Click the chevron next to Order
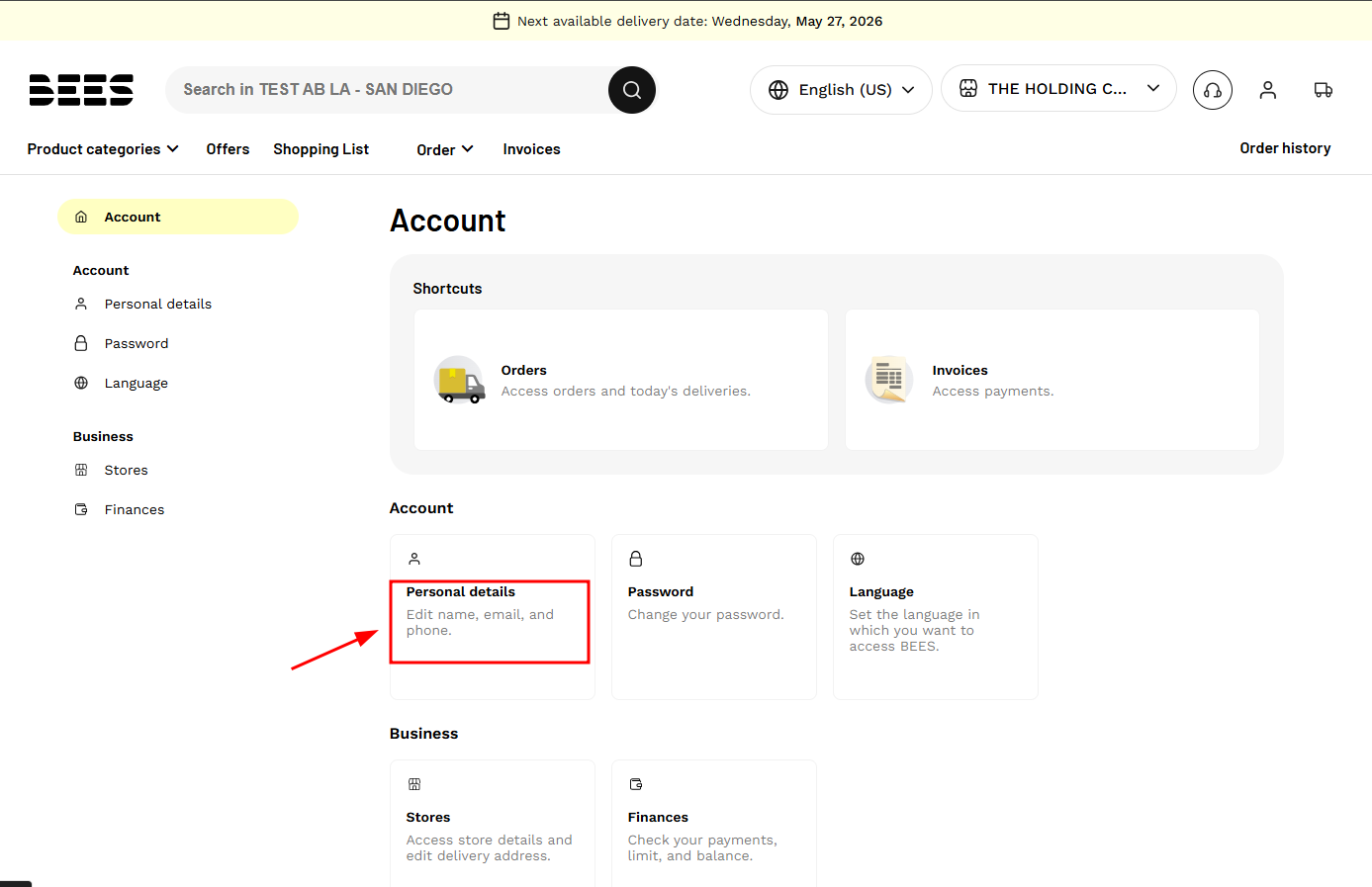Screen dimensions: 1372x887 (468, 149)
